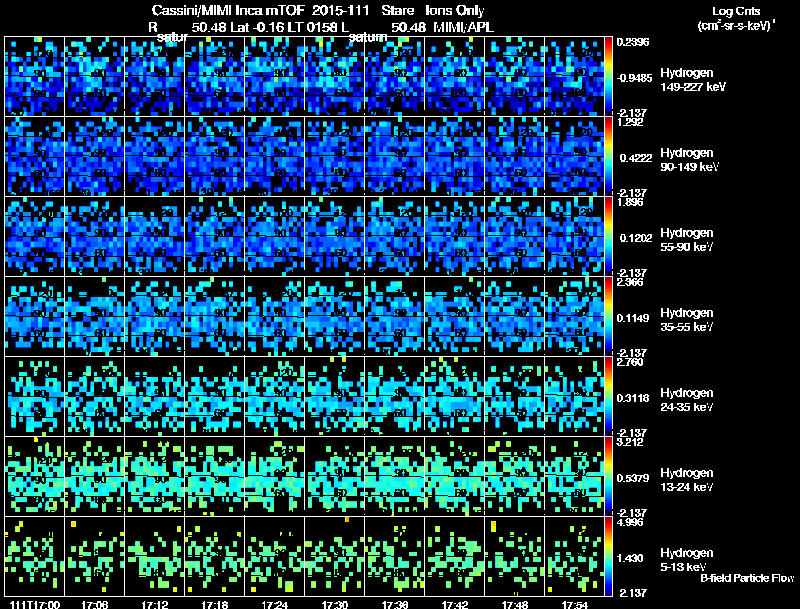The height and width of the screenshot is (609, 800).
Task: Click the '17:48' time axis label
Action: click(x=515, y=604)
